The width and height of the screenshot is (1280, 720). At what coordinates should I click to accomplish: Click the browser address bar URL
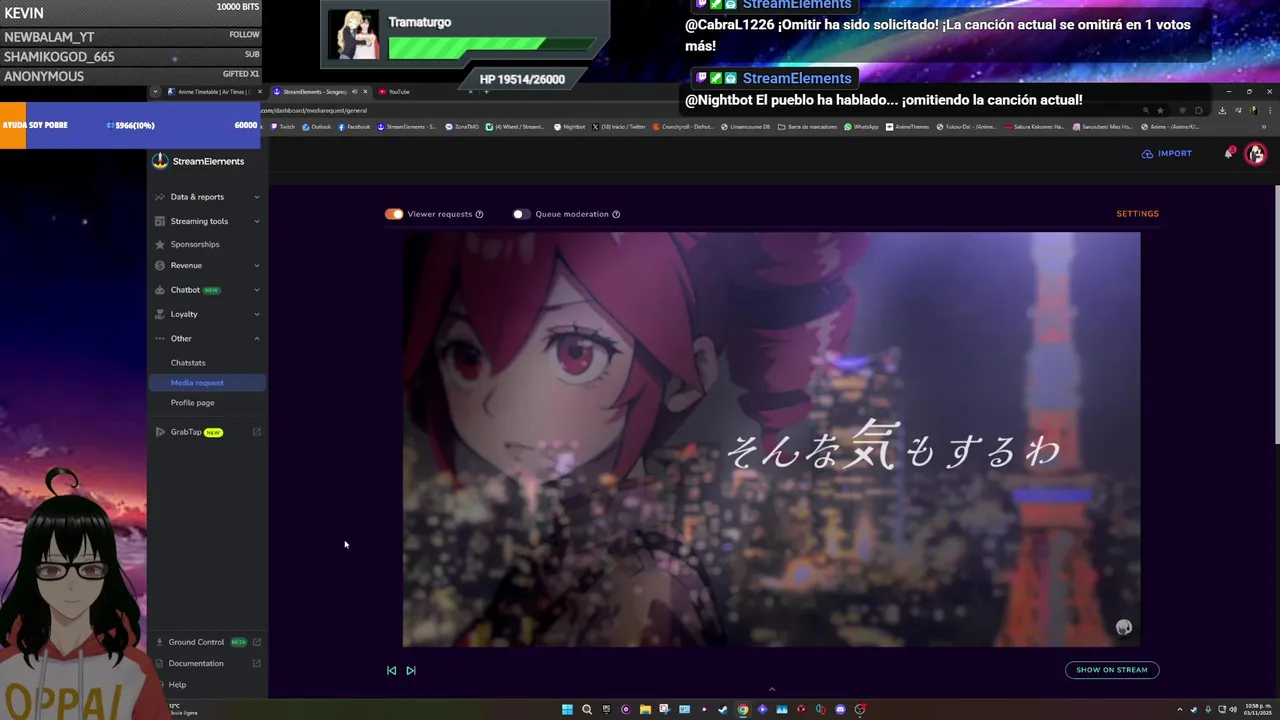point(315,110)
